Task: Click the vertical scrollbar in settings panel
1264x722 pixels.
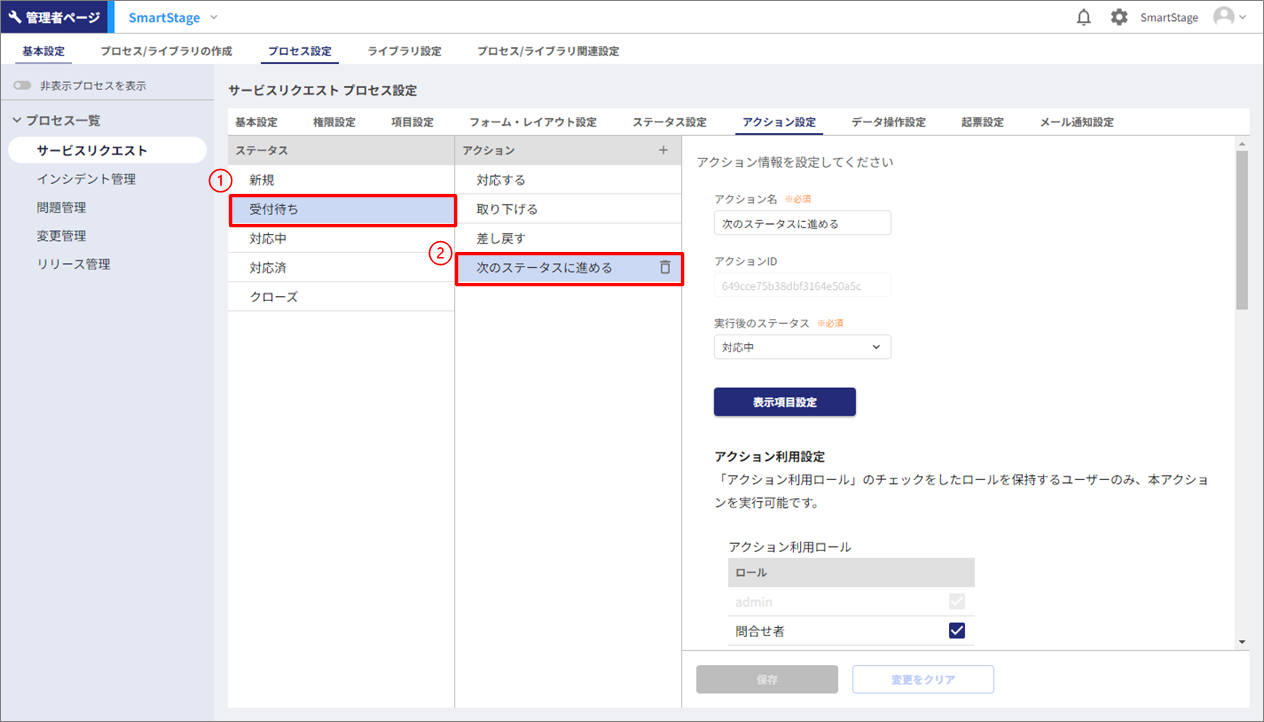Action: [1242, 230]
